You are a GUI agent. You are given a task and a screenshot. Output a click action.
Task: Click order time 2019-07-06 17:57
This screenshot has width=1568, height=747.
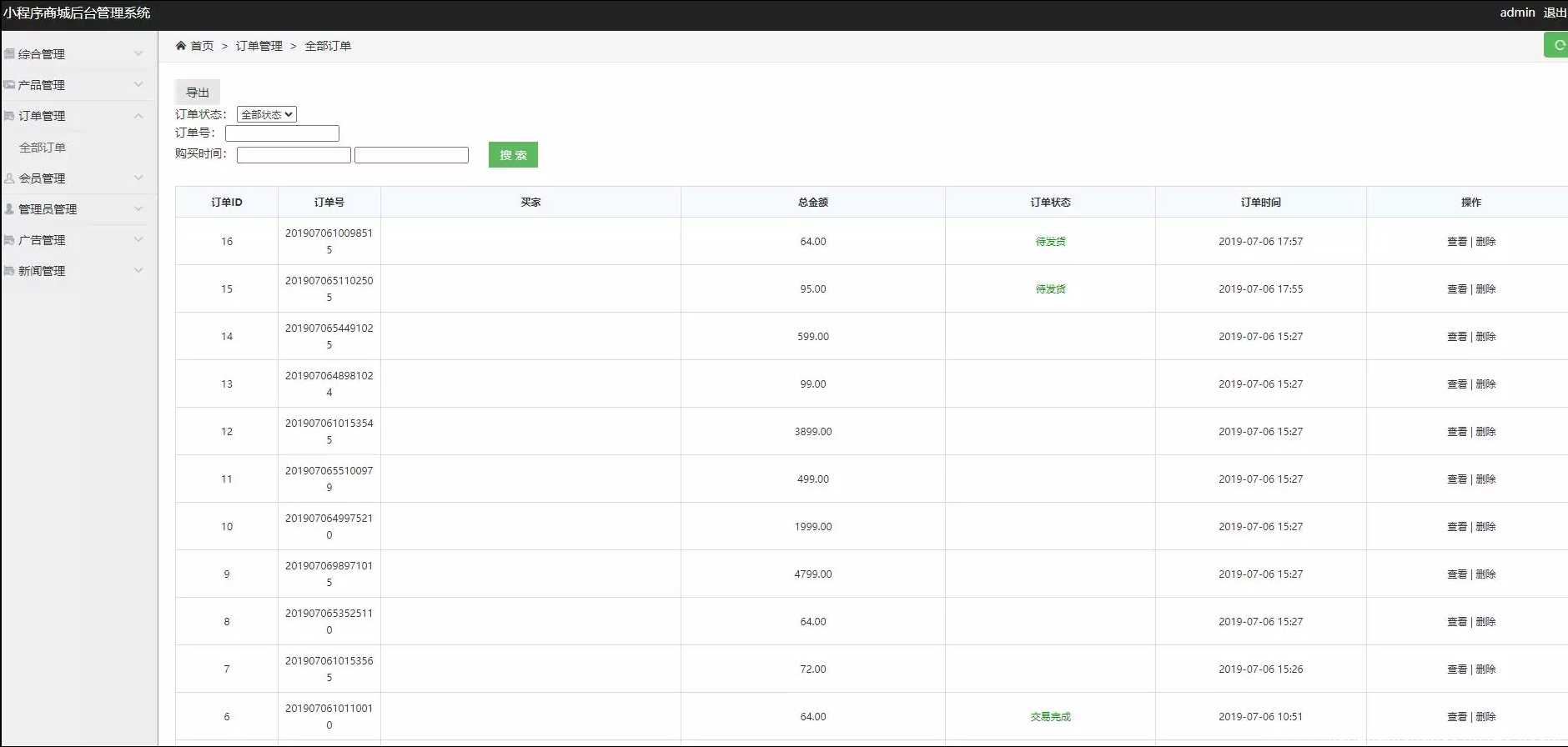tap(1260, 242)
